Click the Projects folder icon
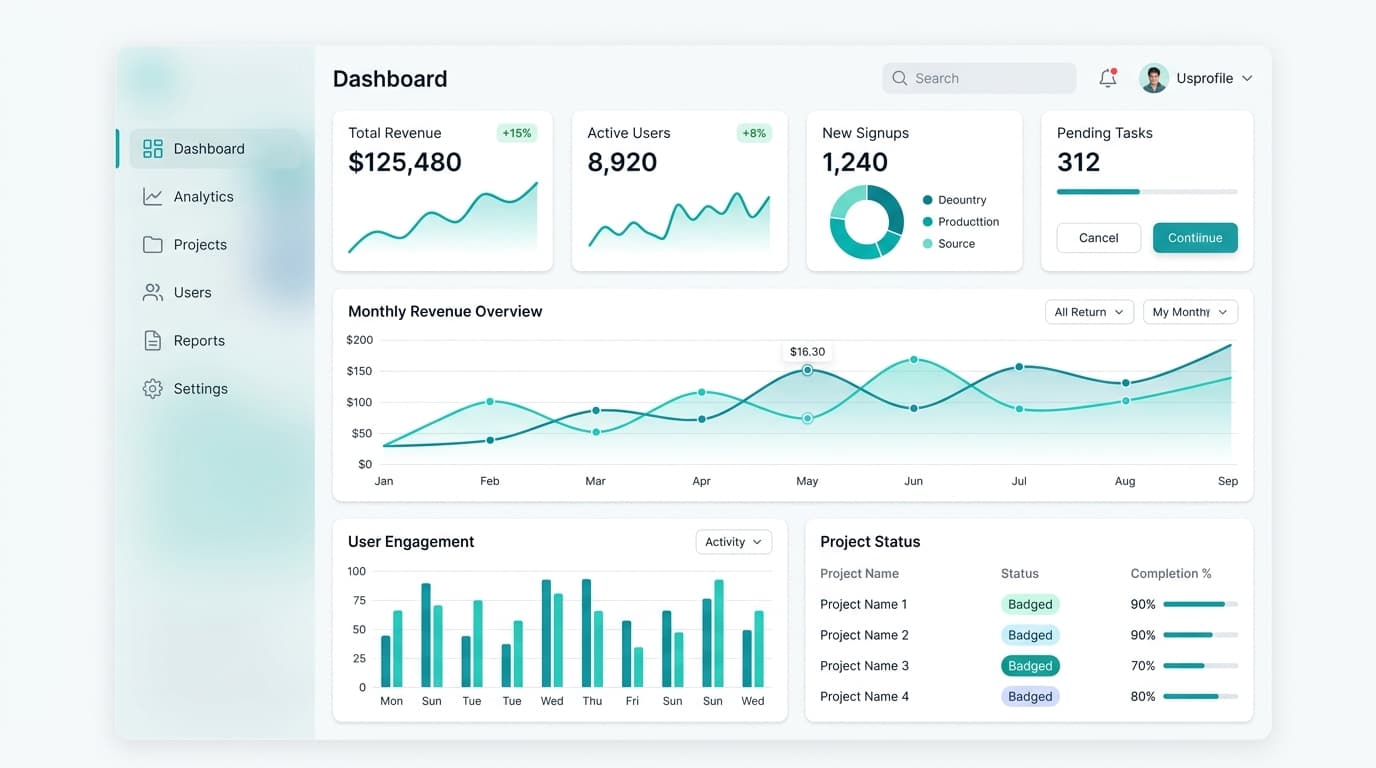 click(153, 245)
